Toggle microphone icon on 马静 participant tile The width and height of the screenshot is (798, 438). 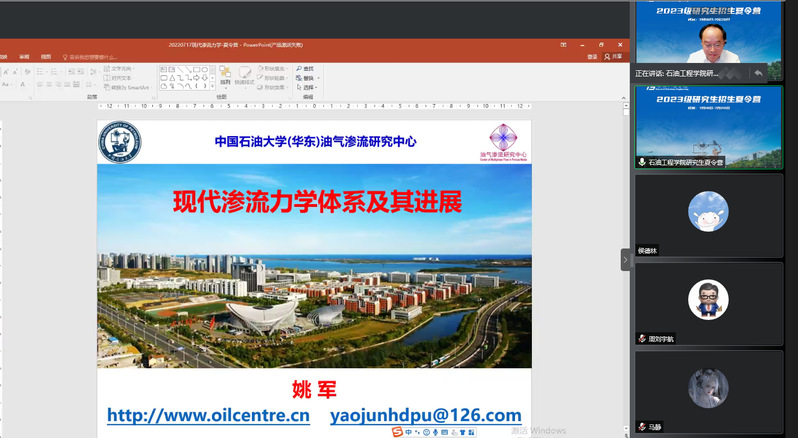coord(642,427)
